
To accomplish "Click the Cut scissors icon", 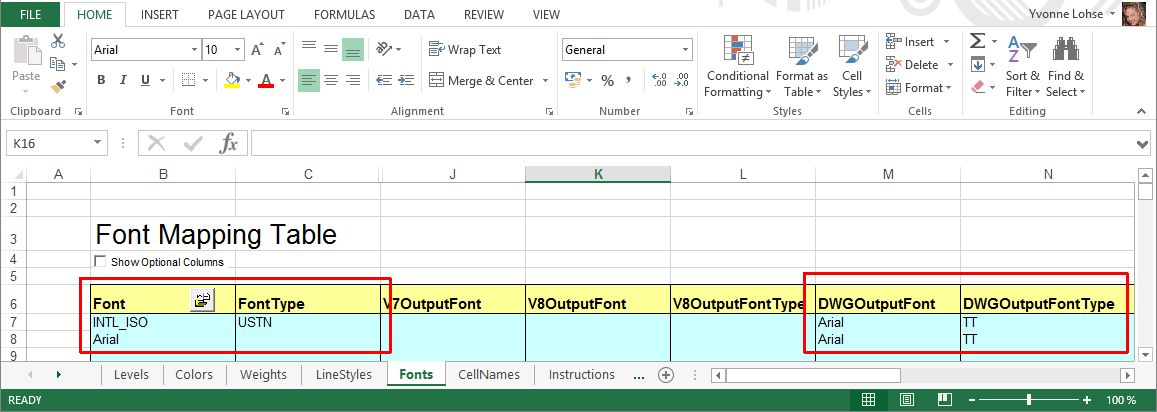I will tap(58, 42).
